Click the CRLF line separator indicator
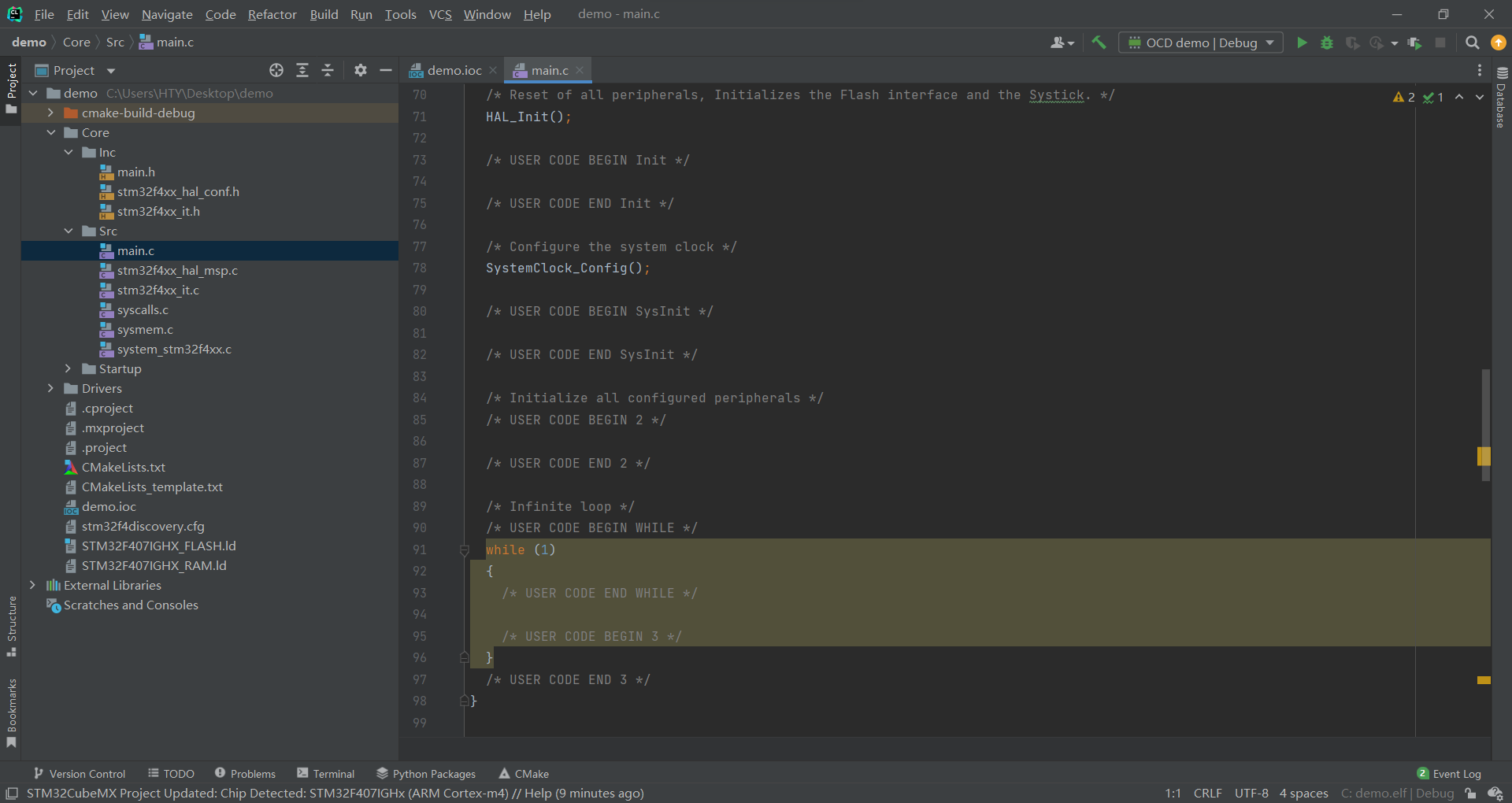1512x803 pixels. pos(1207,793)
